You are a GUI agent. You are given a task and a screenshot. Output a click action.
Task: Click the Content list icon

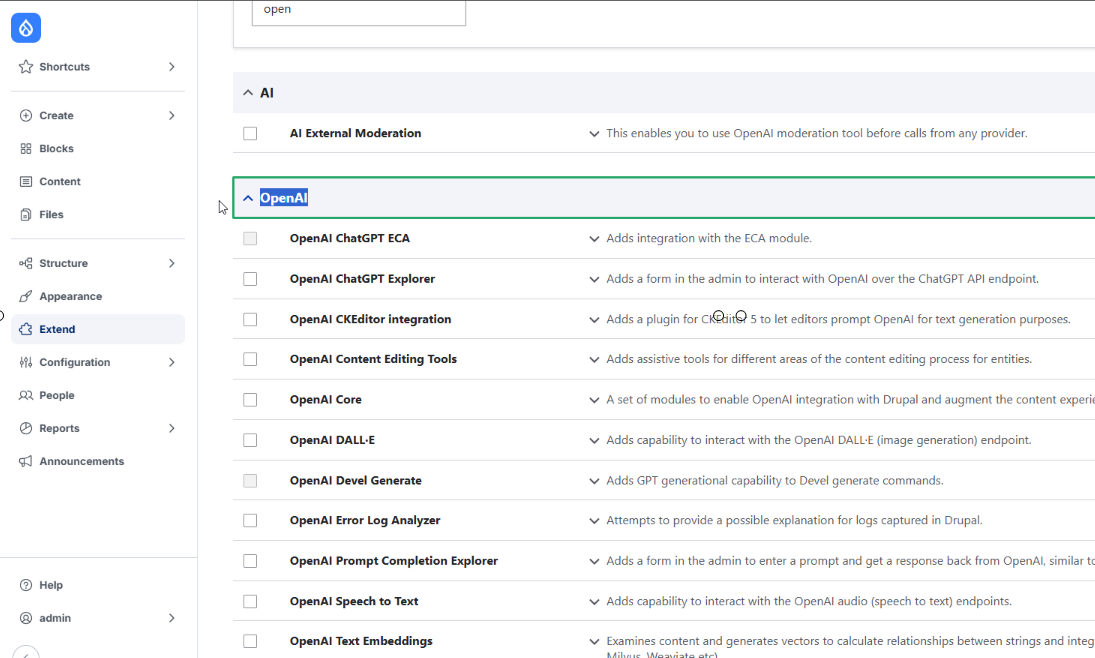pos(26,182)
